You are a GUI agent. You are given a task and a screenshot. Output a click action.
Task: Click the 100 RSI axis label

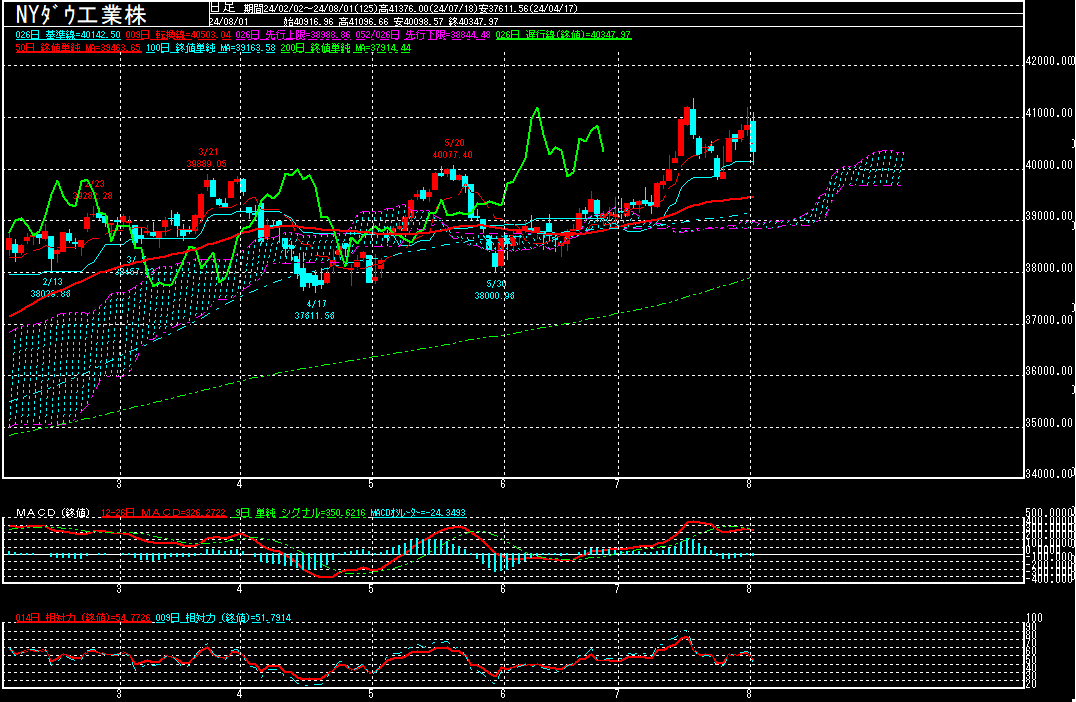coord(1034,618)
